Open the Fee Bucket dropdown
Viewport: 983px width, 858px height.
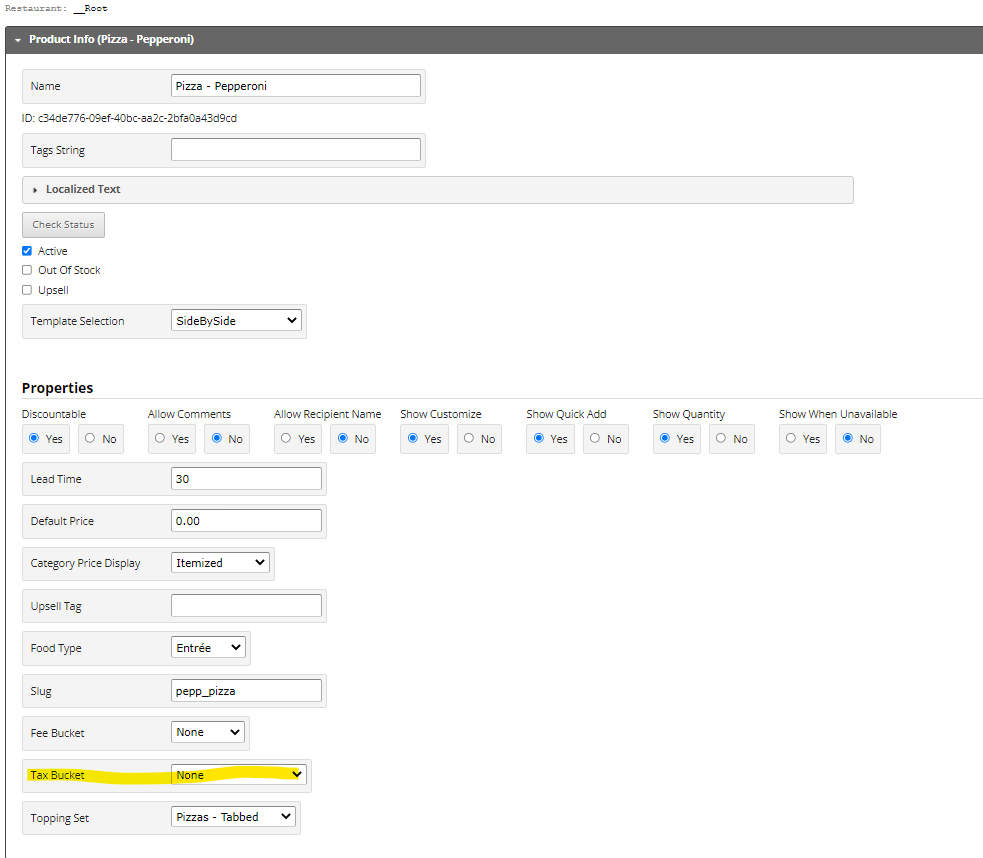(x=208, y=732)
